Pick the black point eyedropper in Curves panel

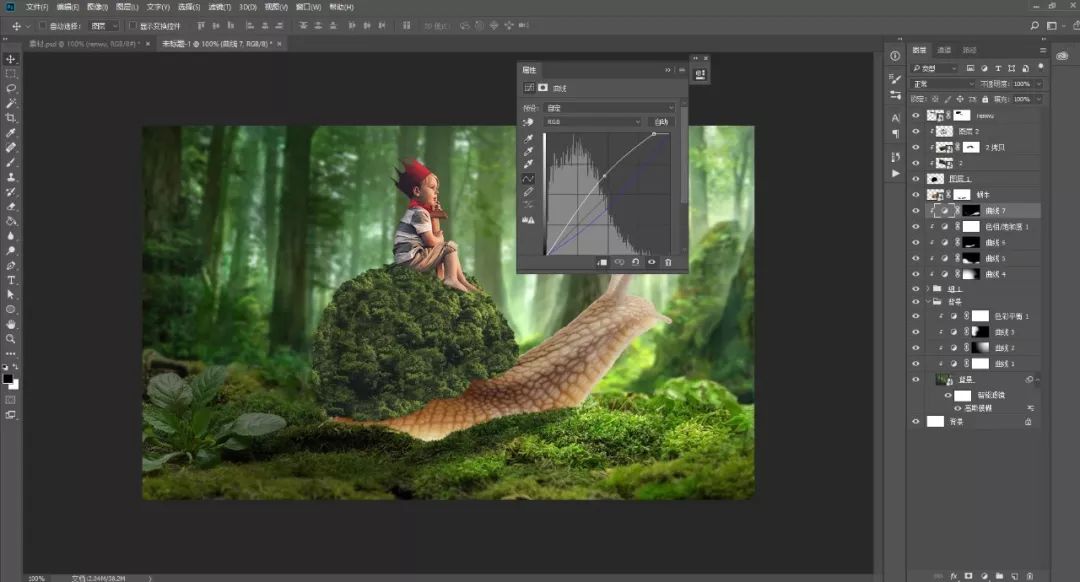[x=528, y=138]
